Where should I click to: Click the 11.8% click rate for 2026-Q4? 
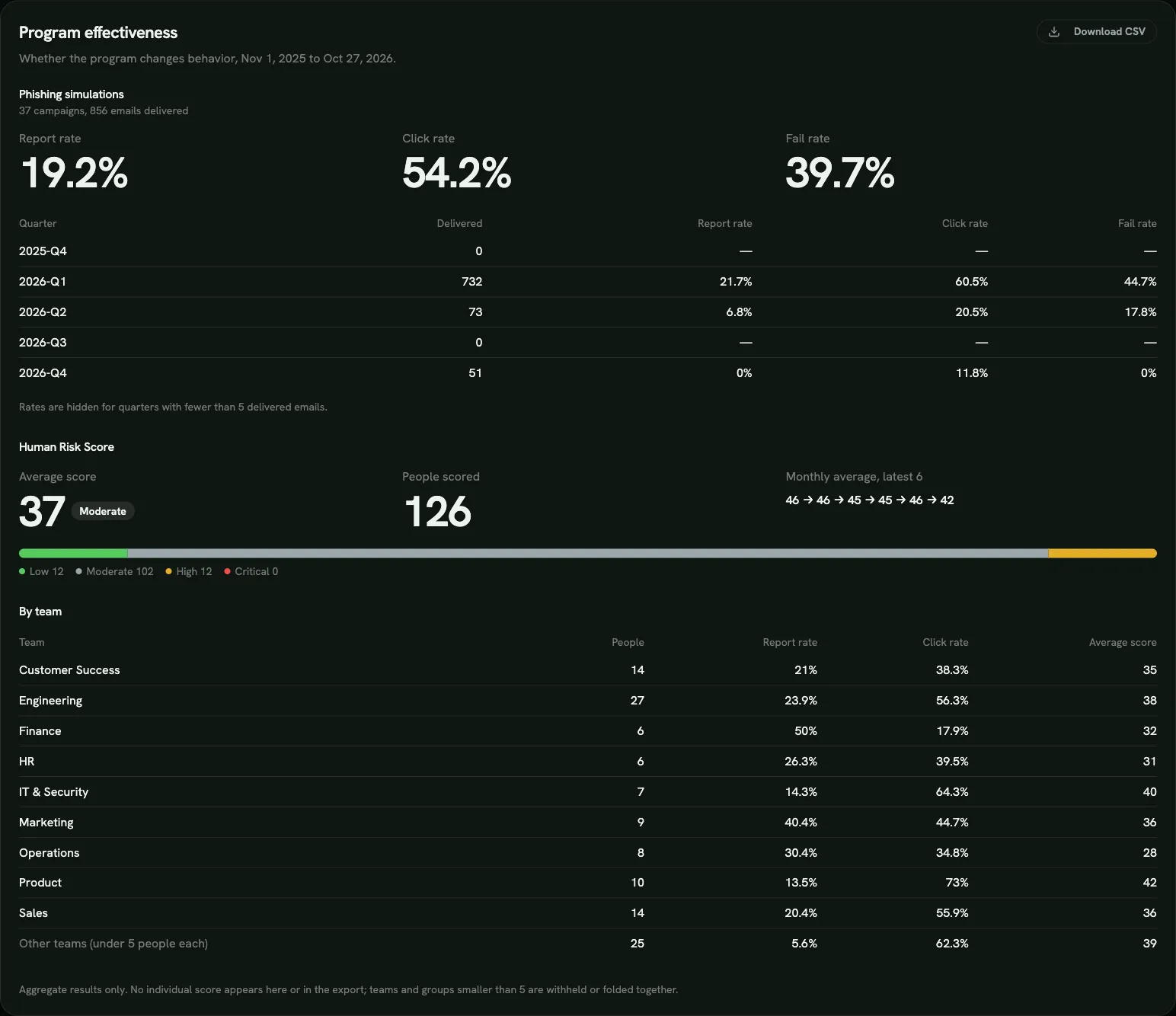(x=972, y=373)
